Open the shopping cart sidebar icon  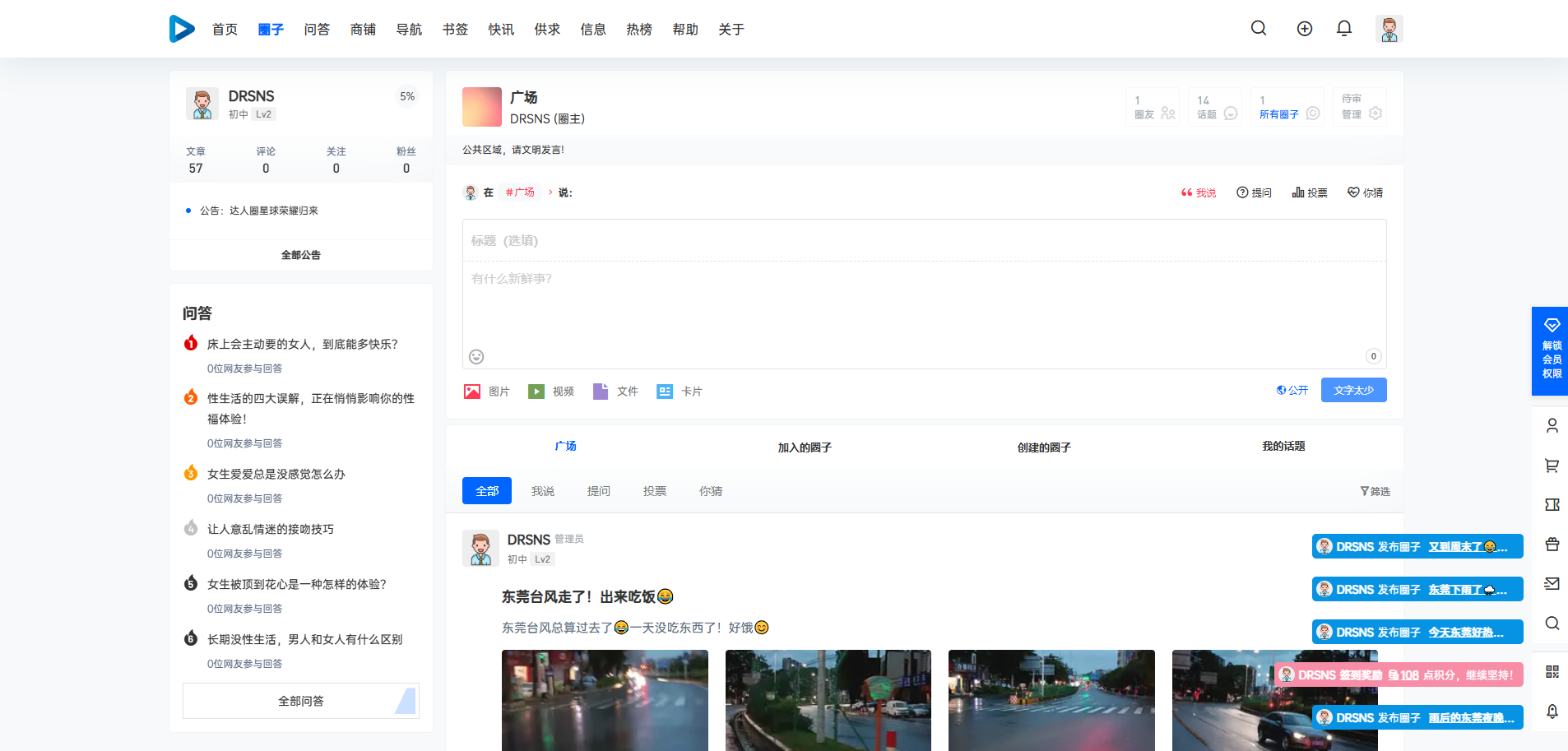(x=1552, y=466)
